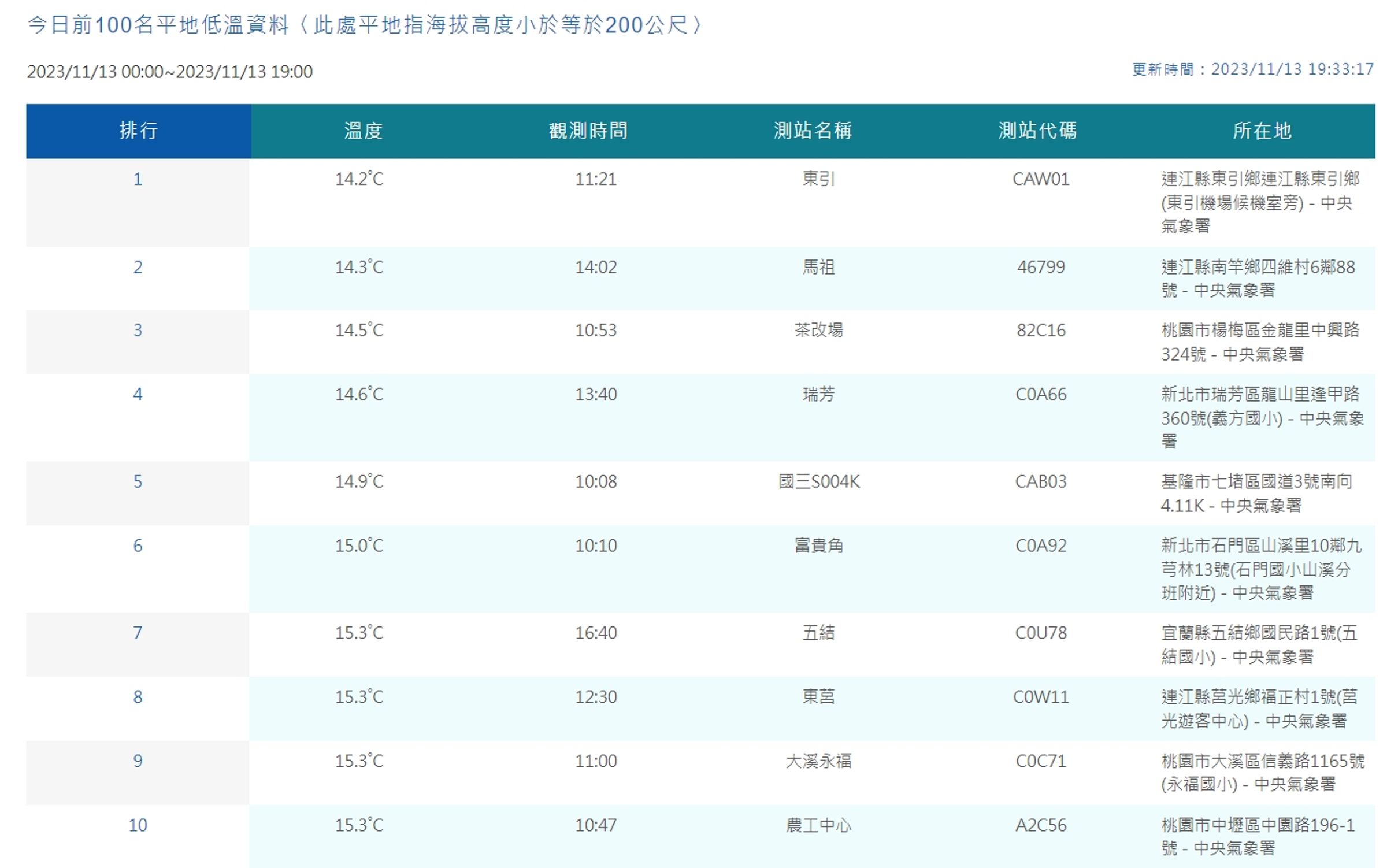Viewport: 1387px width, 868px height.
Task: Select station name 富貴角
Action: click(x=819, y=546)
